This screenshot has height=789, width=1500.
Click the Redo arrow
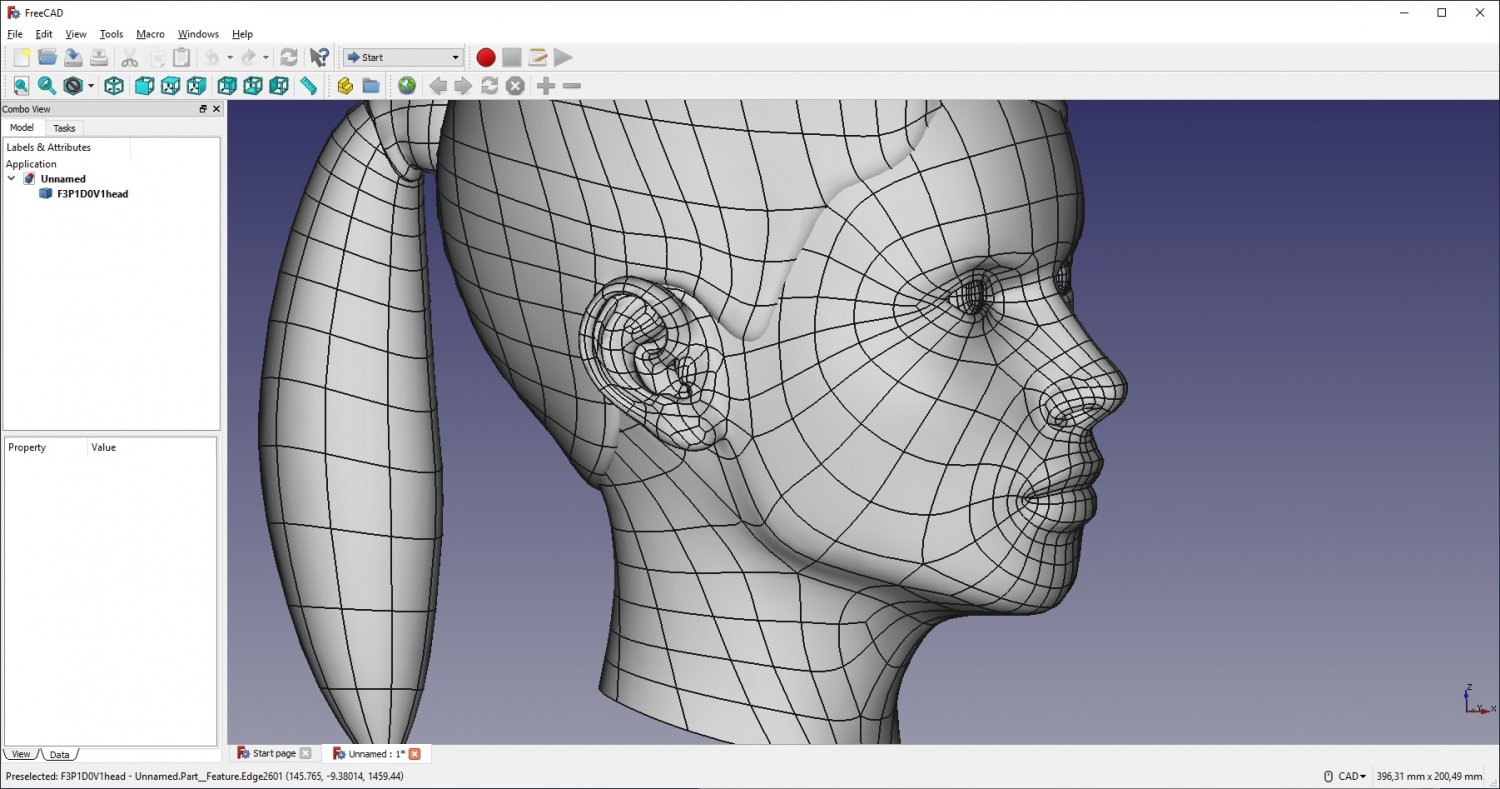click(x=248, y=57)
